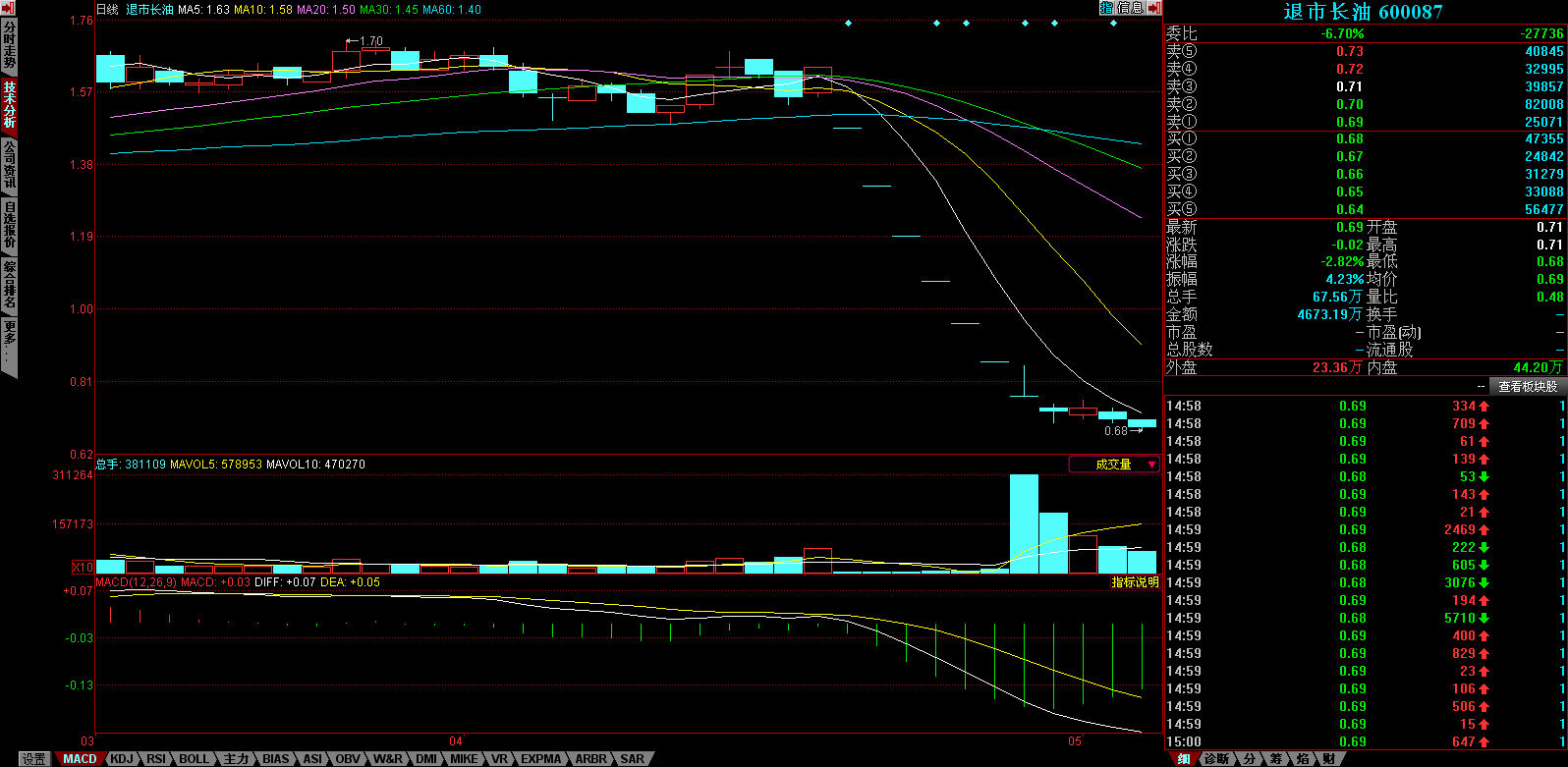Click the 指 indicator icon button
Screen dimensions: 1568x767
pos(1107,8)
